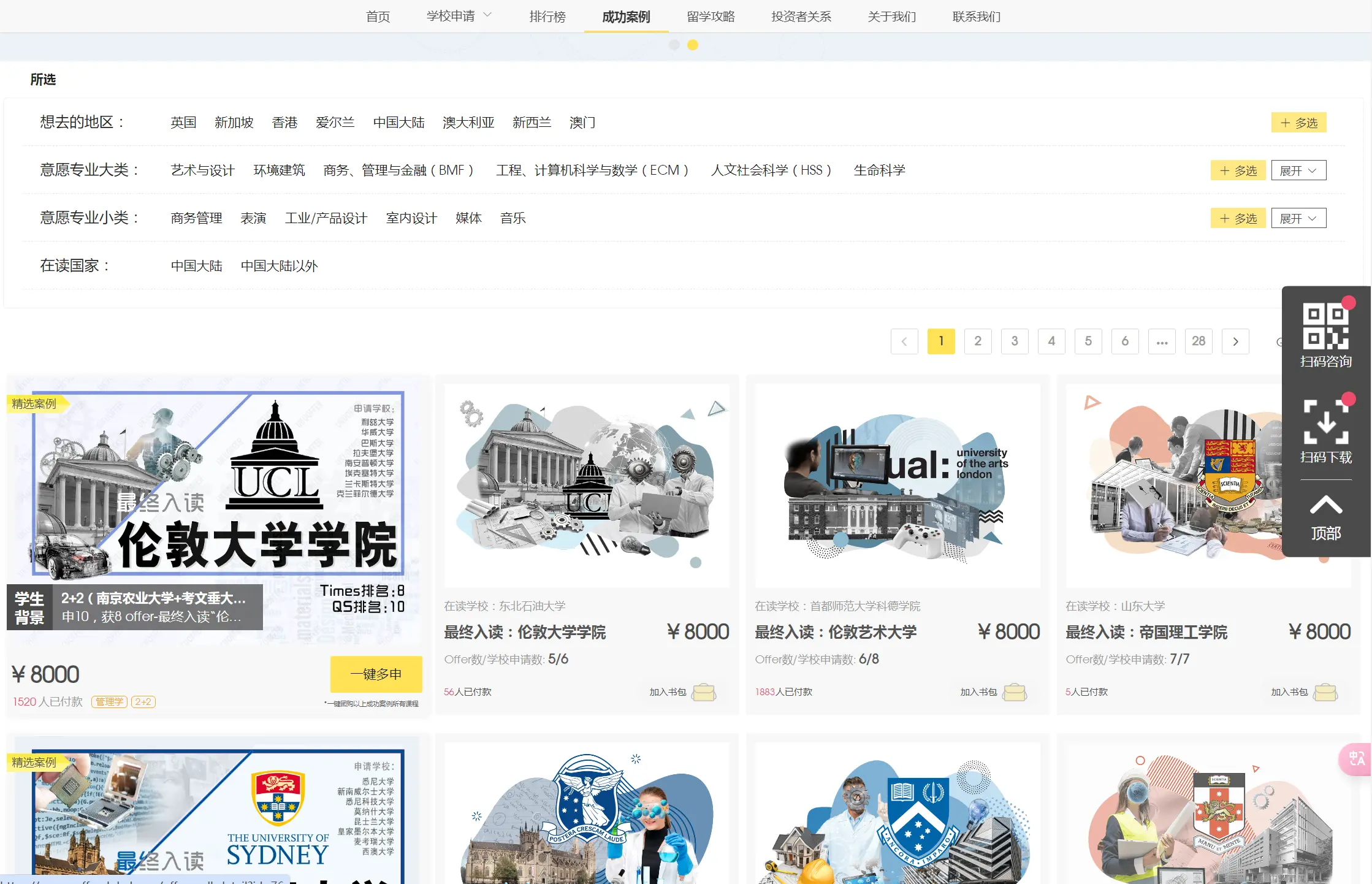Viewport: 1372px width, 884px height.
Task: Select the grey carousel dot
Action: tap(674, 45)
